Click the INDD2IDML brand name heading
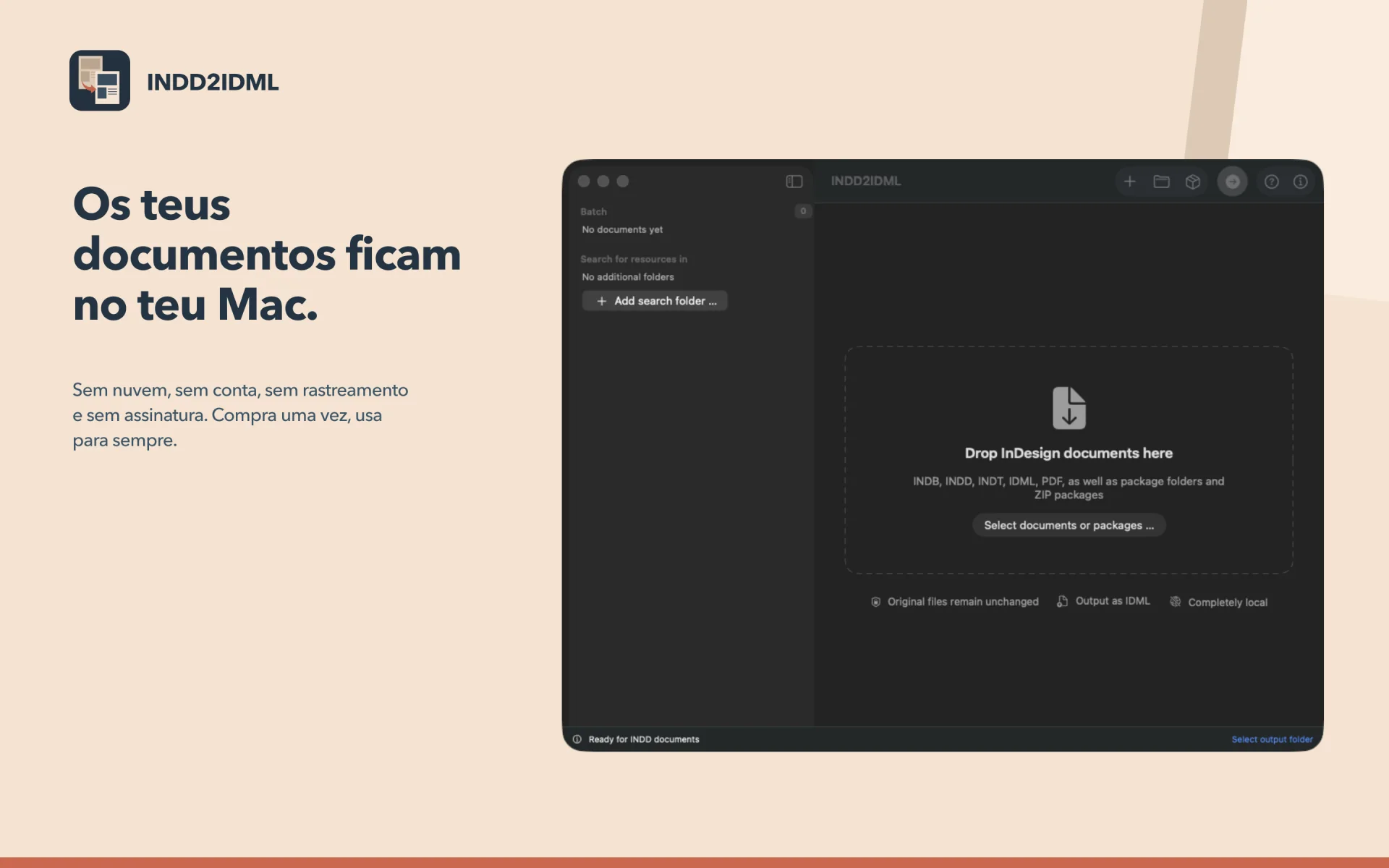The width and height of the screenshot is (1389, 868). coord(213,82)
